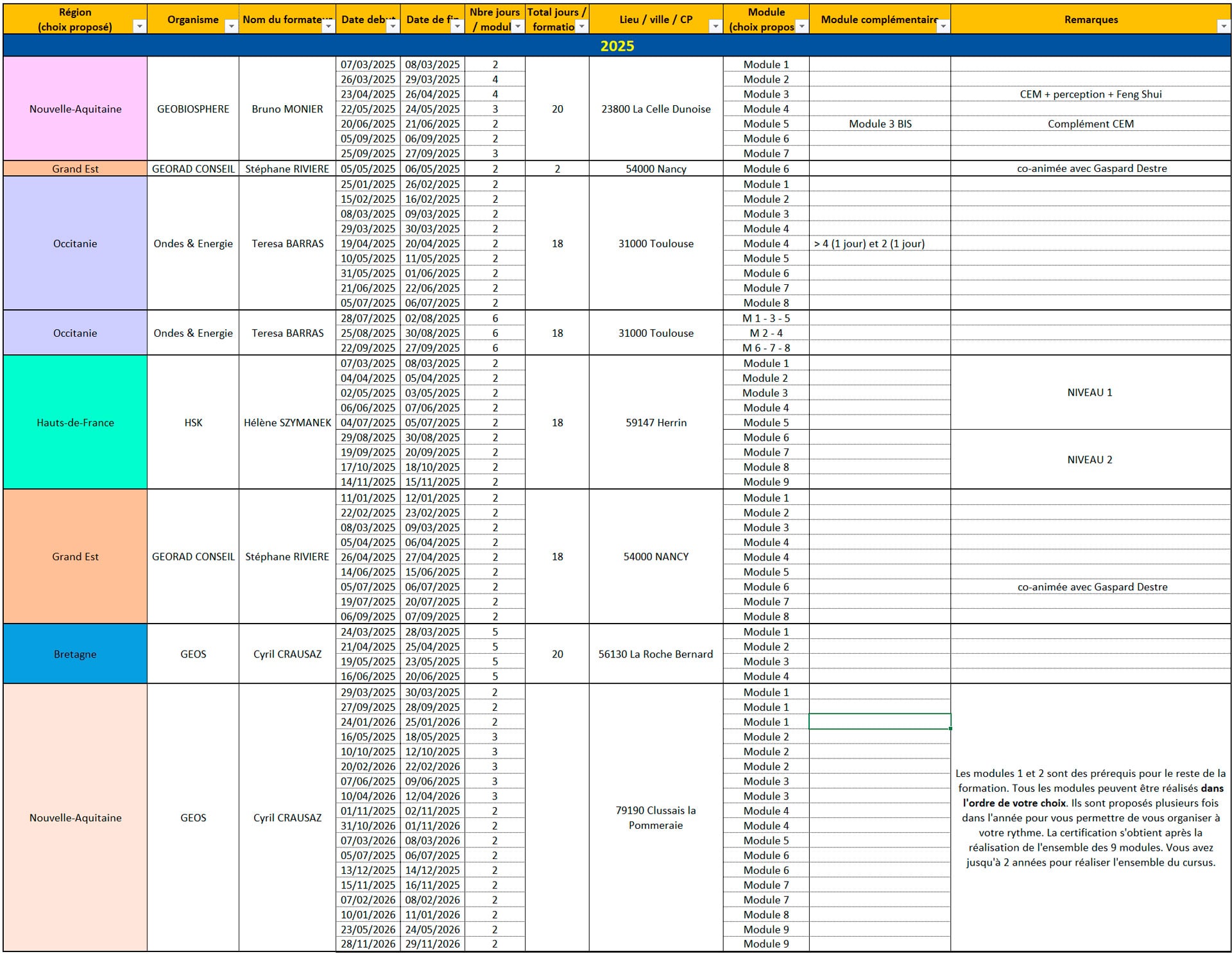This screenshot has width=1232, height=954.
Task: Select the Lieu / ville / CP header
Action: 656,19
